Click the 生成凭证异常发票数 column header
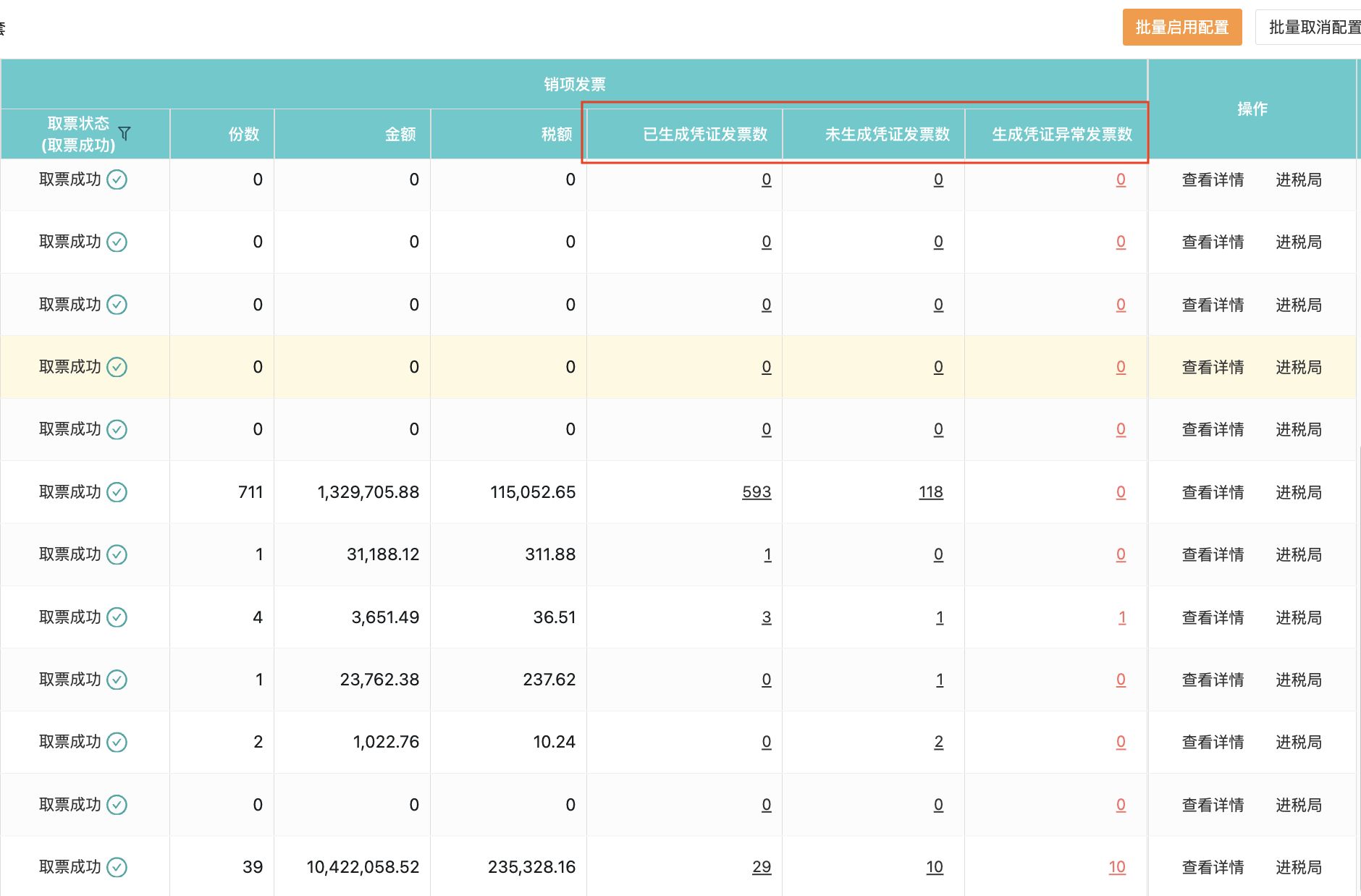The image size is (1361, 896). click(1061, 134)
